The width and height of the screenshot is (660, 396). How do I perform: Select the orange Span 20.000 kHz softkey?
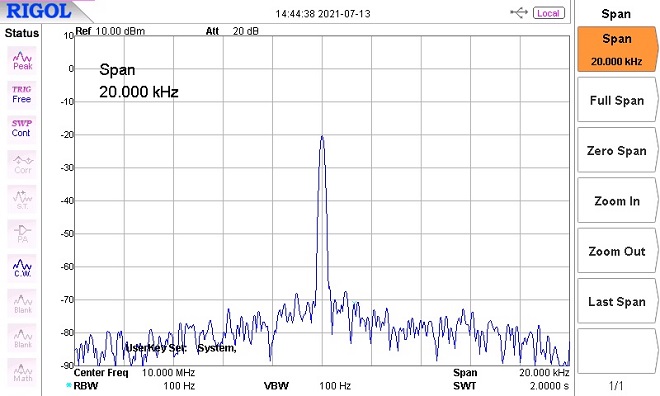[617, 49]
